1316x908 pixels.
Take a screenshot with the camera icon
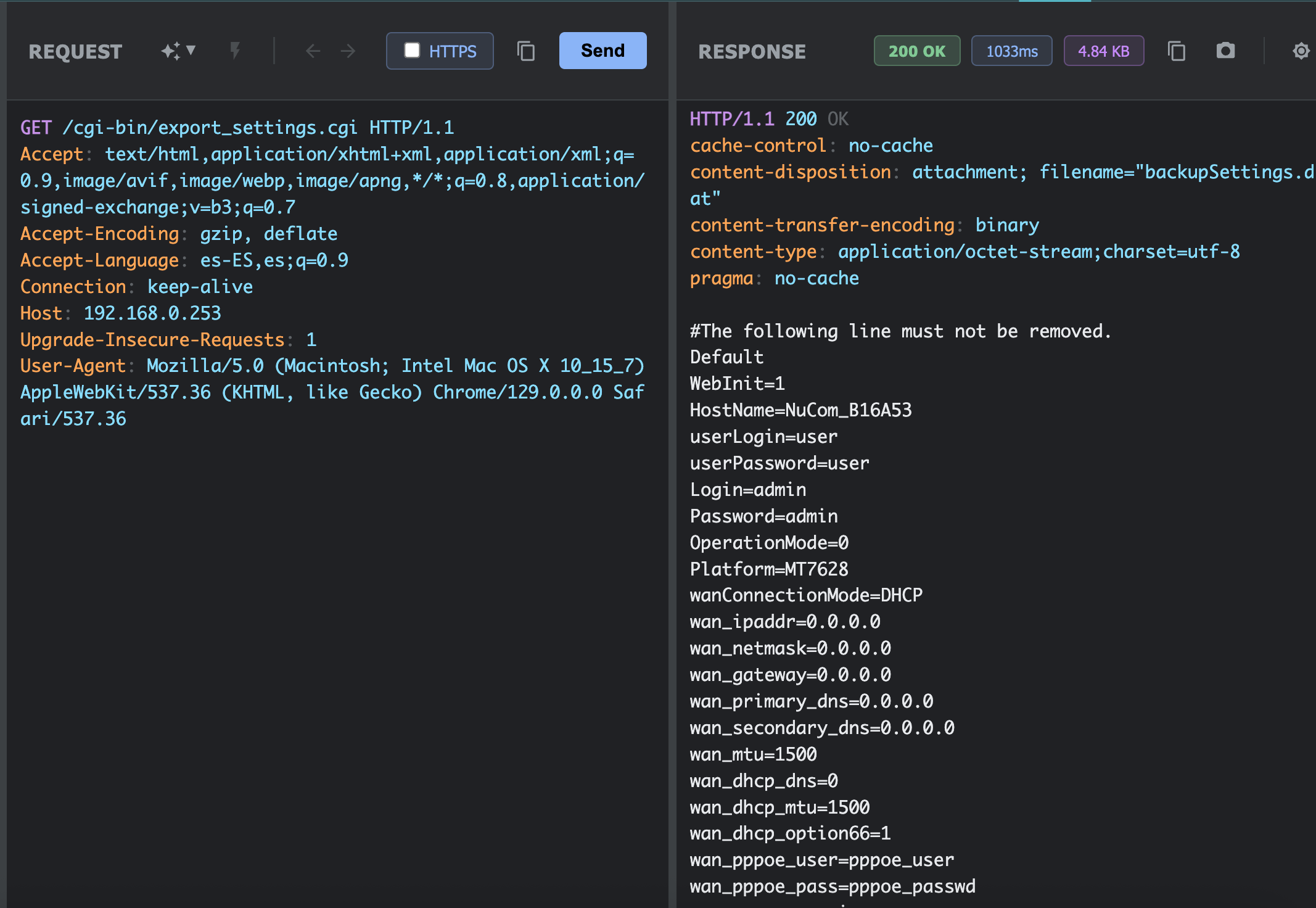click(x=1225, y=51)
